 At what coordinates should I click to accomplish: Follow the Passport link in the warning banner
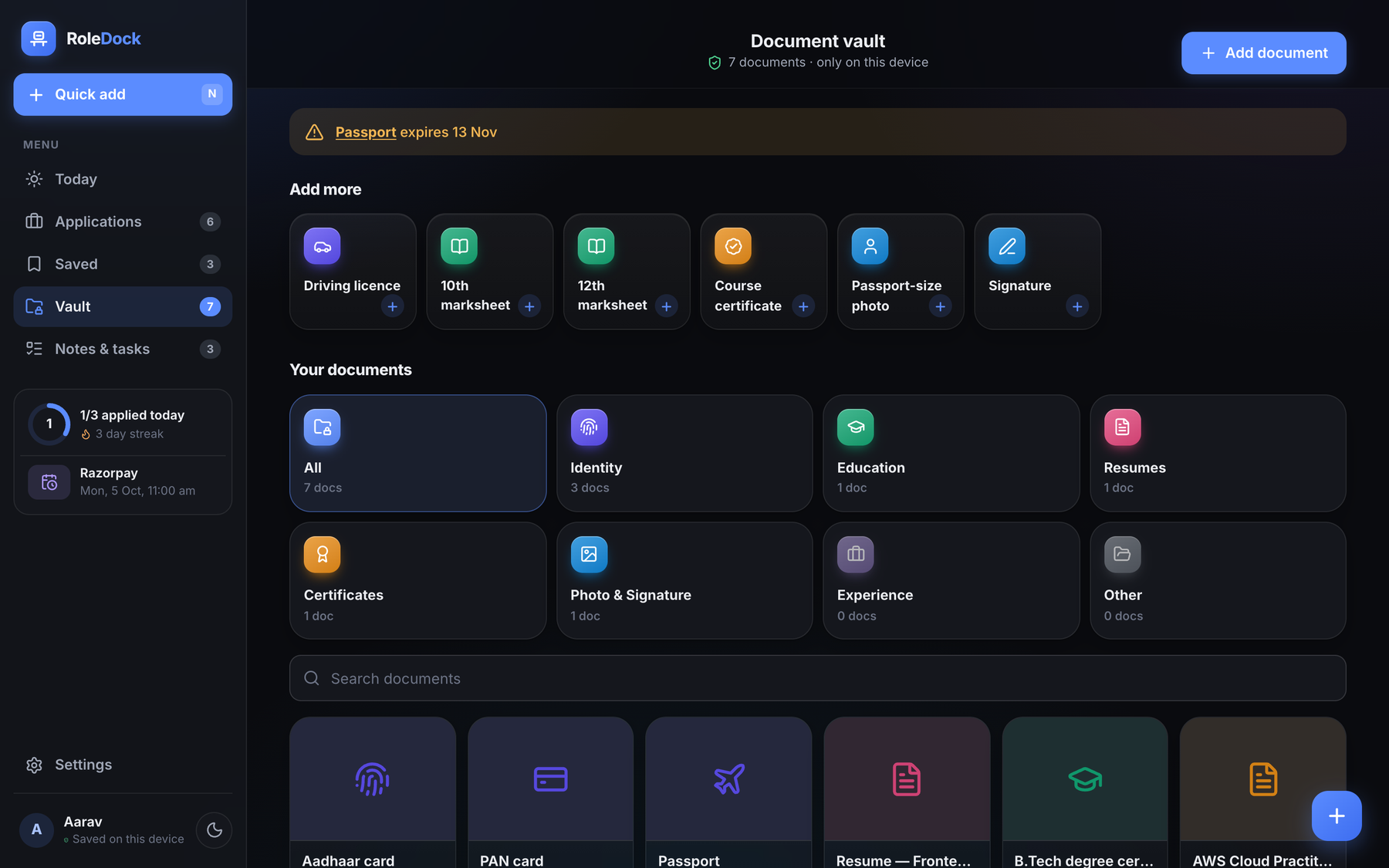[366, 132]
